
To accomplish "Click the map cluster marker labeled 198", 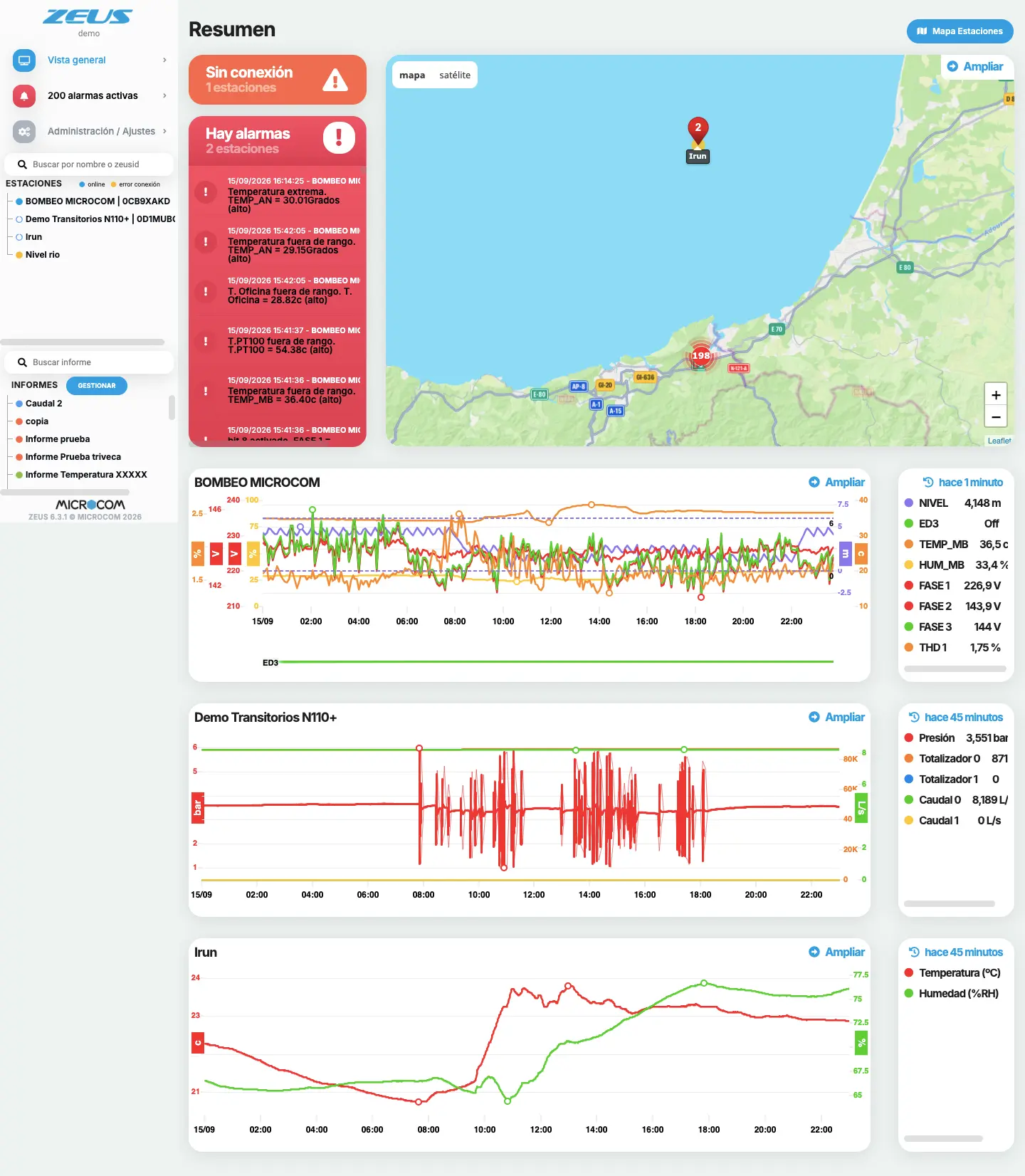I will tap(701, 355).
